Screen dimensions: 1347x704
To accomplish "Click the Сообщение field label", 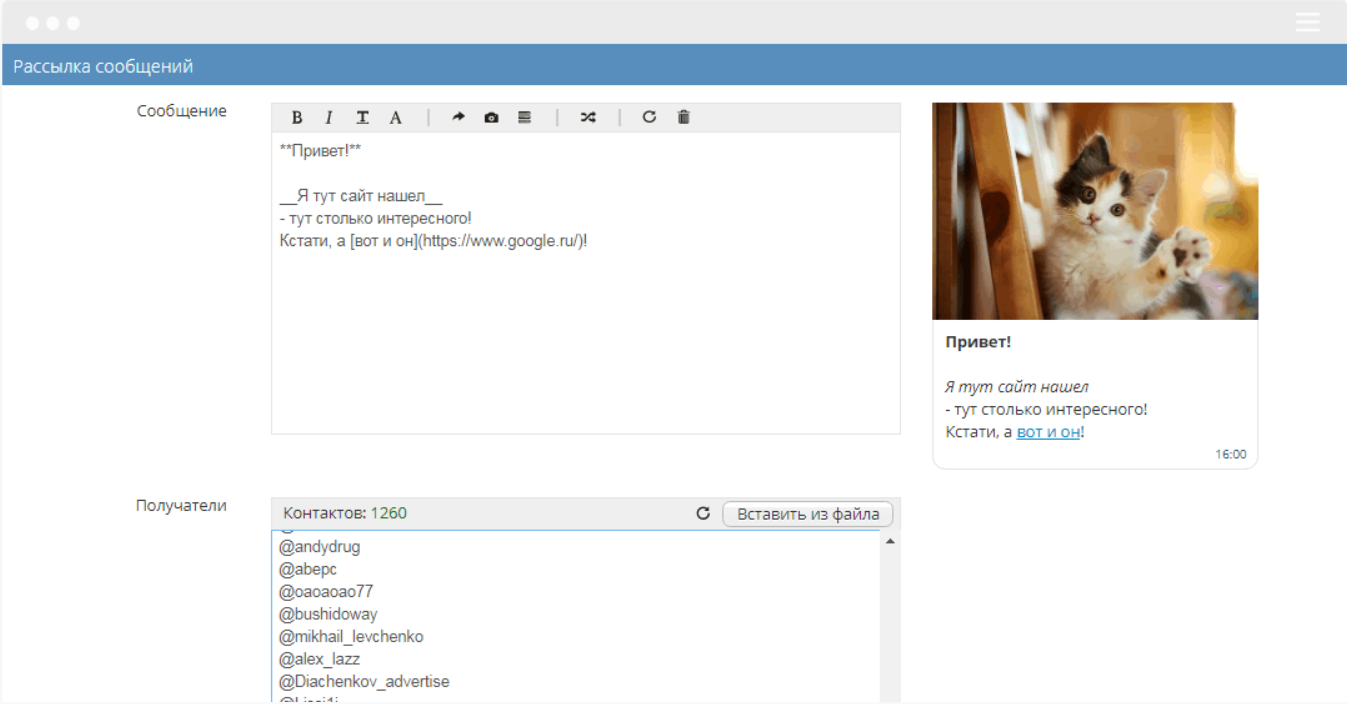I will 182,111.
